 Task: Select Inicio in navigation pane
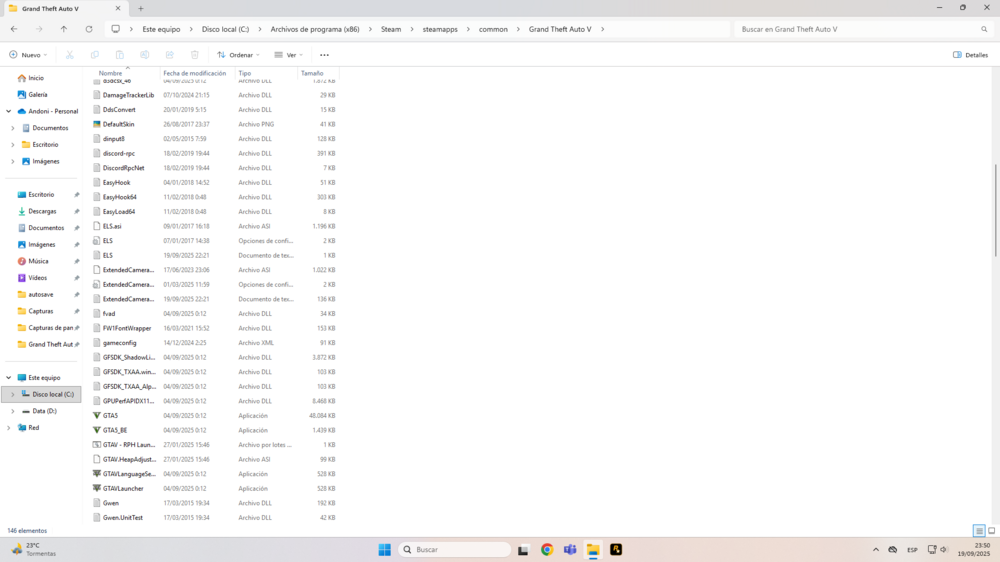click(x=36, y=78)
